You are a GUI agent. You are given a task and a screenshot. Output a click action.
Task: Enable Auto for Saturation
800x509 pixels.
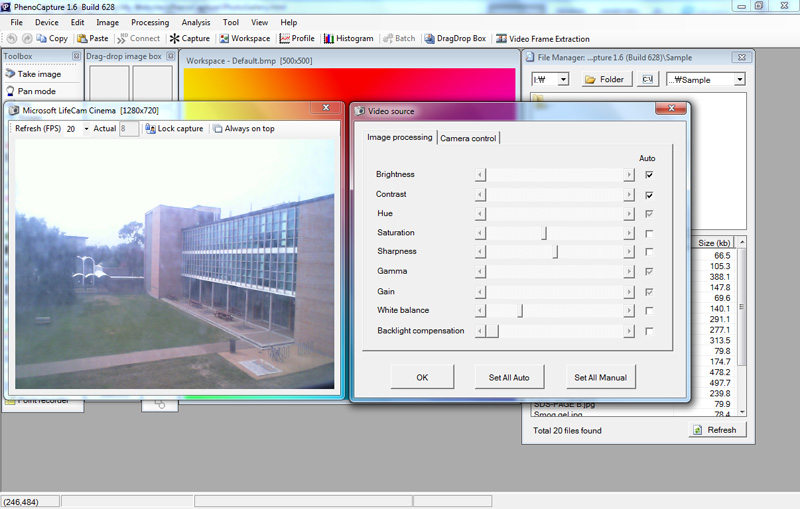pos(649,233)
